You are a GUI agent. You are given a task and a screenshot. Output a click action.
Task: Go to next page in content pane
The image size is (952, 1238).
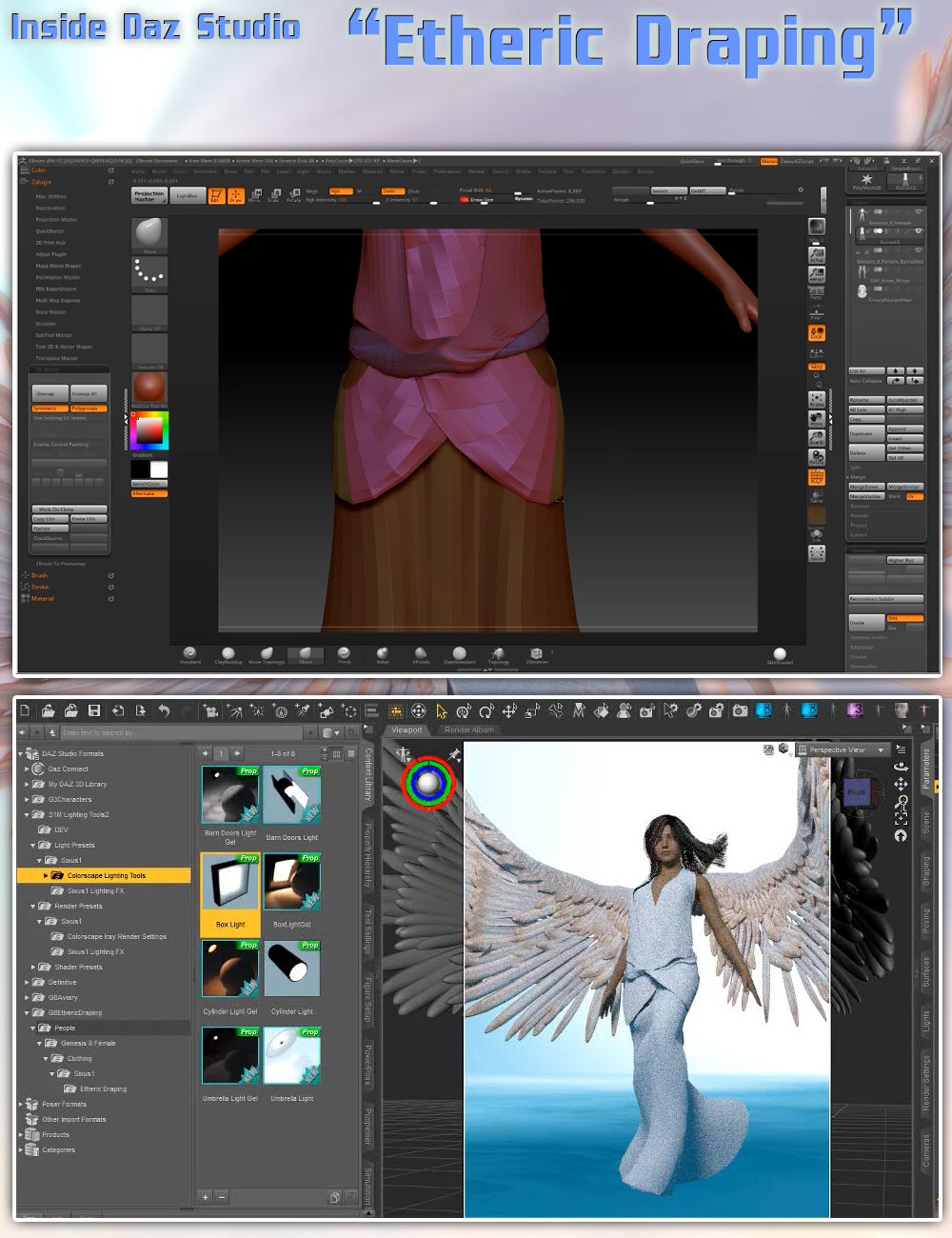tap(236, 753)
